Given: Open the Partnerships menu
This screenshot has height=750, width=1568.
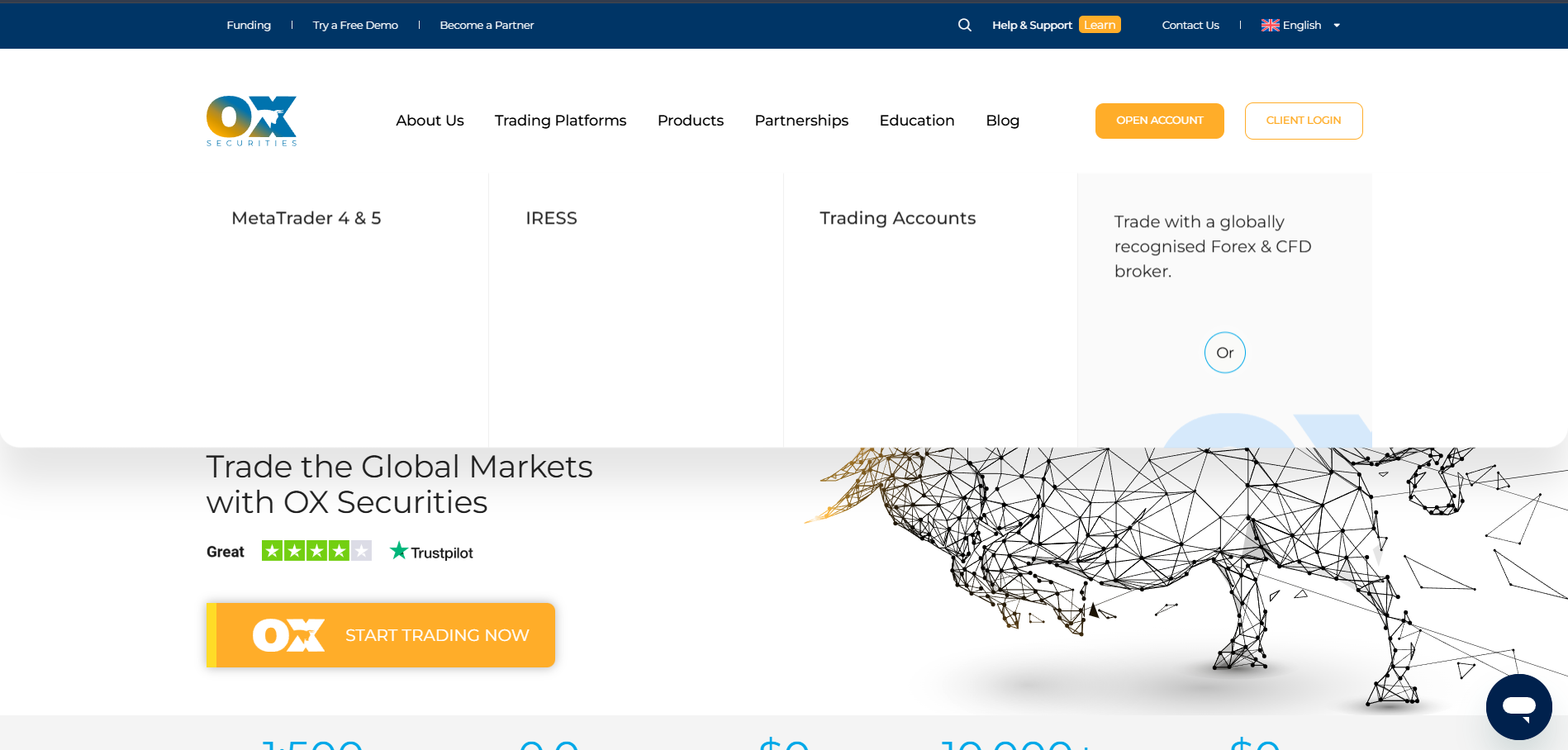Looking at the screenshot, I should click(x=801, y=121).
